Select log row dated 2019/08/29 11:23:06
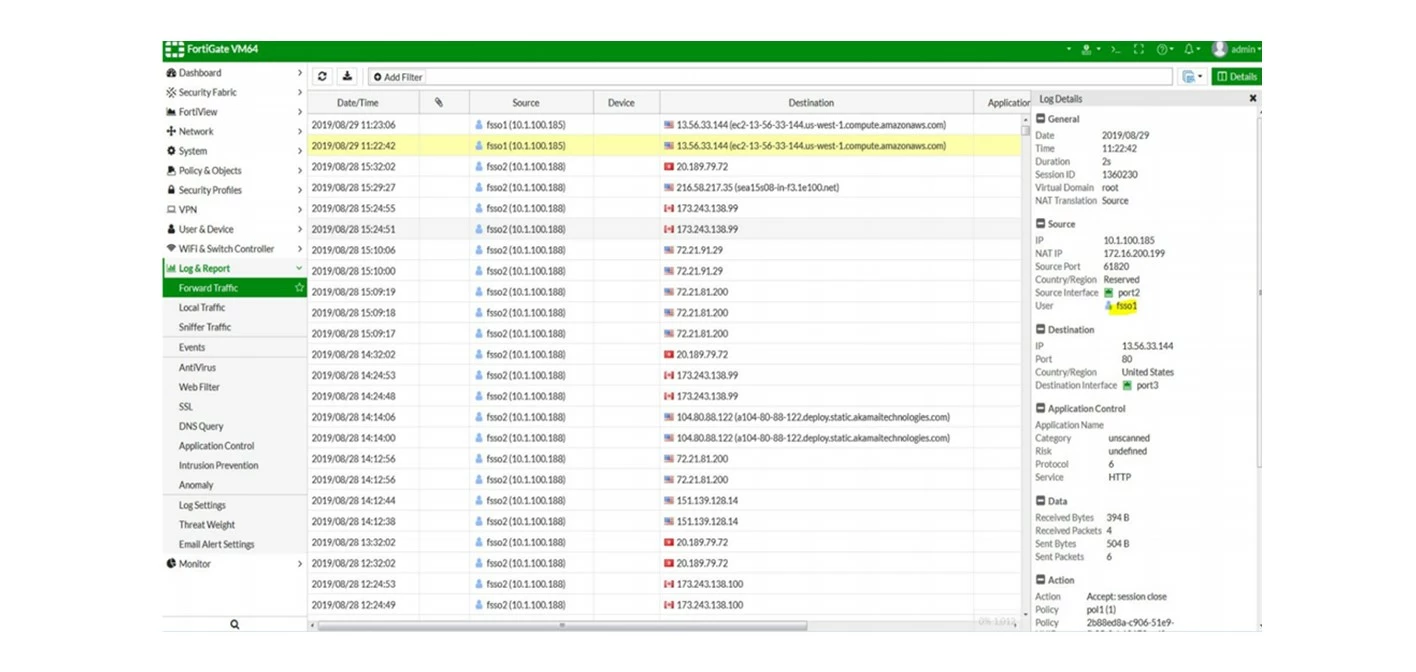This screenshot has width=1416, height=672. coord(665,125)
